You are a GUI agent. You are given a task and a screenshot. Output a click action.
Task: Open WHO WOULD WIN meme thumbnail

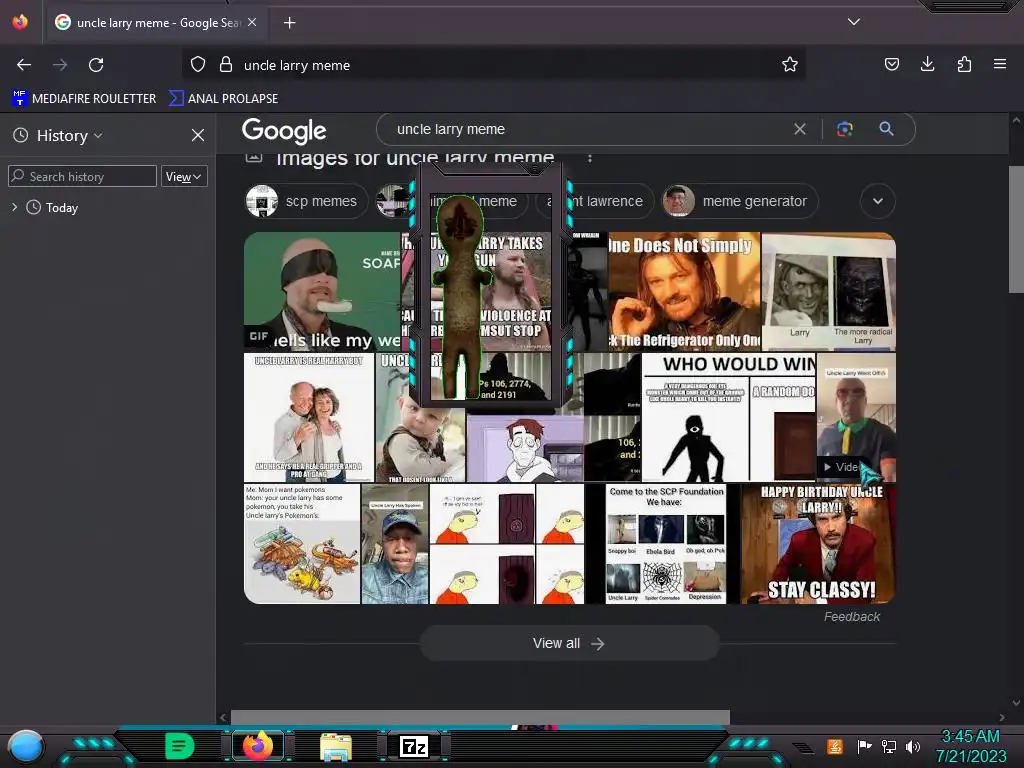tap(729, 417)
